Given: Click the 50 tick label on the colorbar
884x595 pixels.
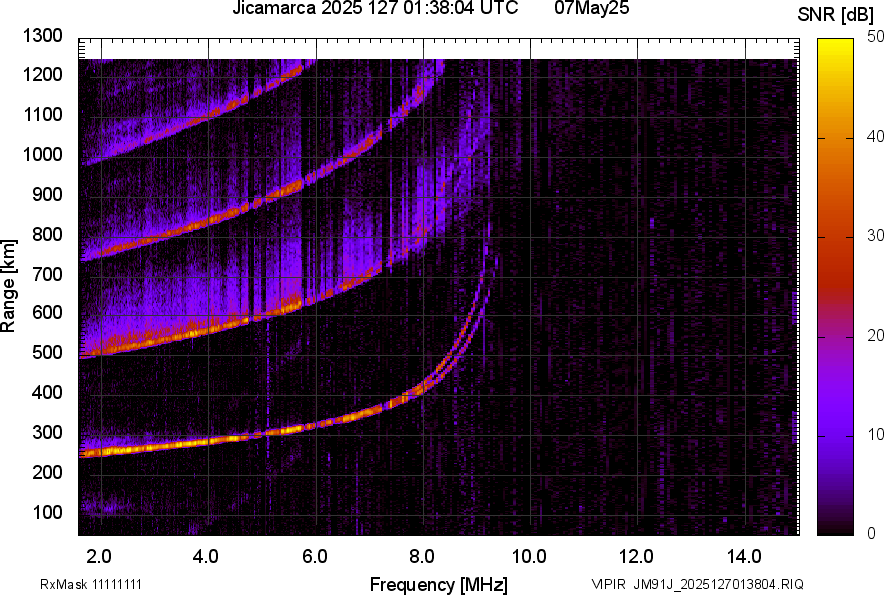Looking at the screenshot, I should [874, 38].
